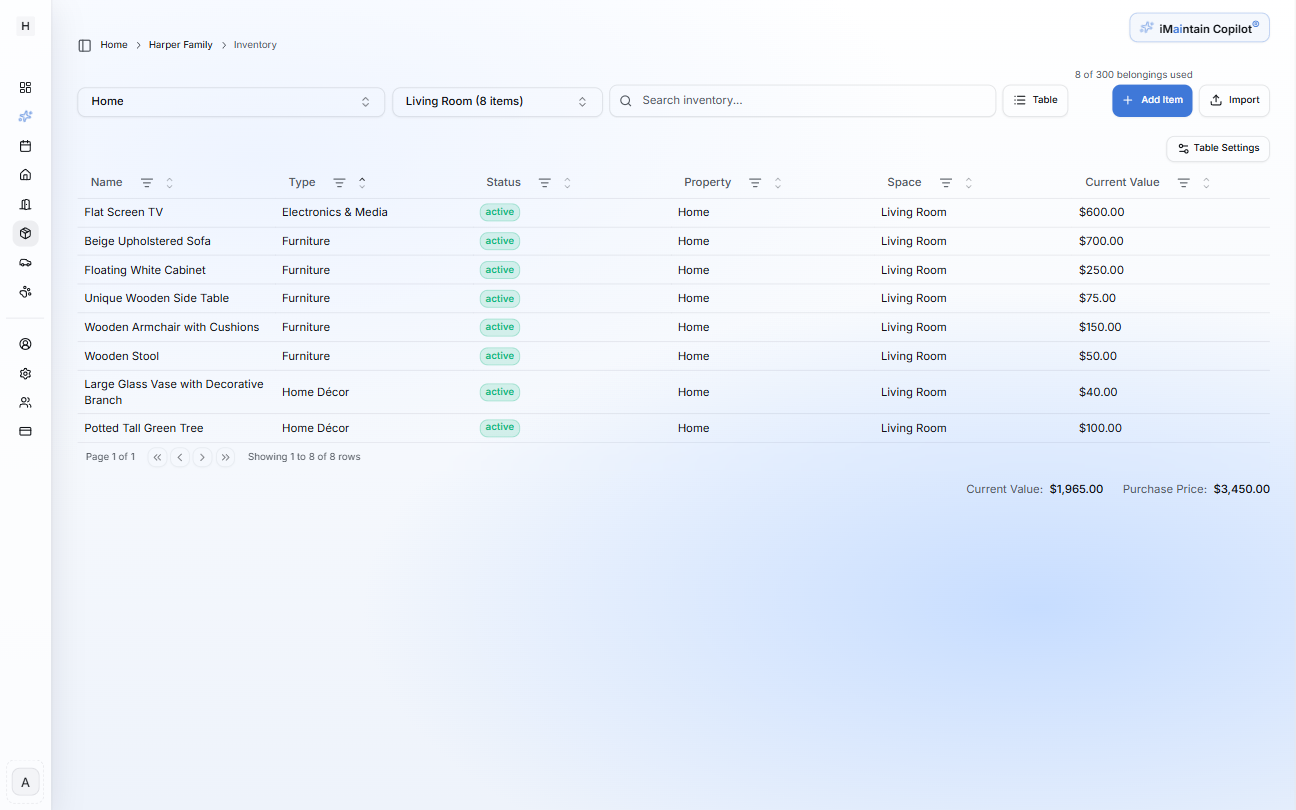
Task: Click the blue Add Item button
Action: pos(1152,100)
